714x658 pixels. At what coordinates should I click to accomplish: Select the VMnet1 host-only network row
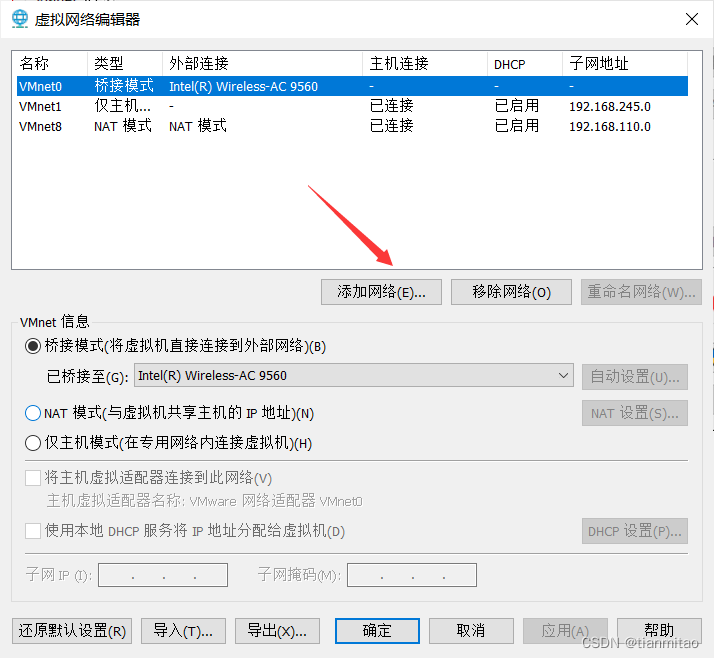coord(200,106)
